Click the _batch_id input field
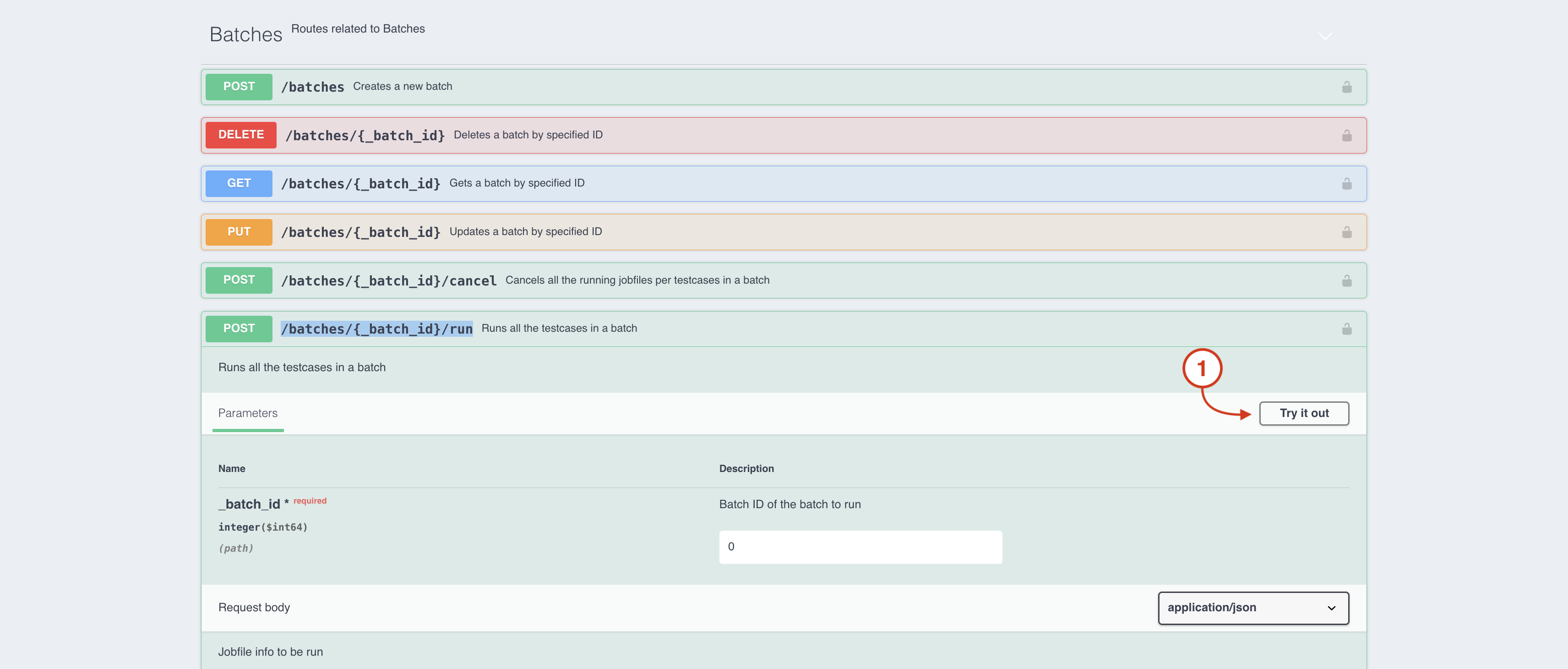This screenshot has height=669, width=1568. 860,547
